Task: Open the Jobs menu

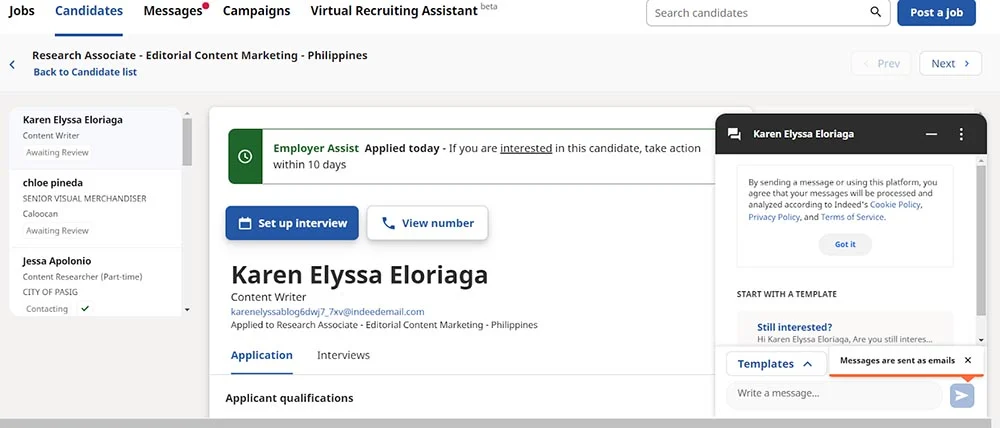Action: point(22,11)
